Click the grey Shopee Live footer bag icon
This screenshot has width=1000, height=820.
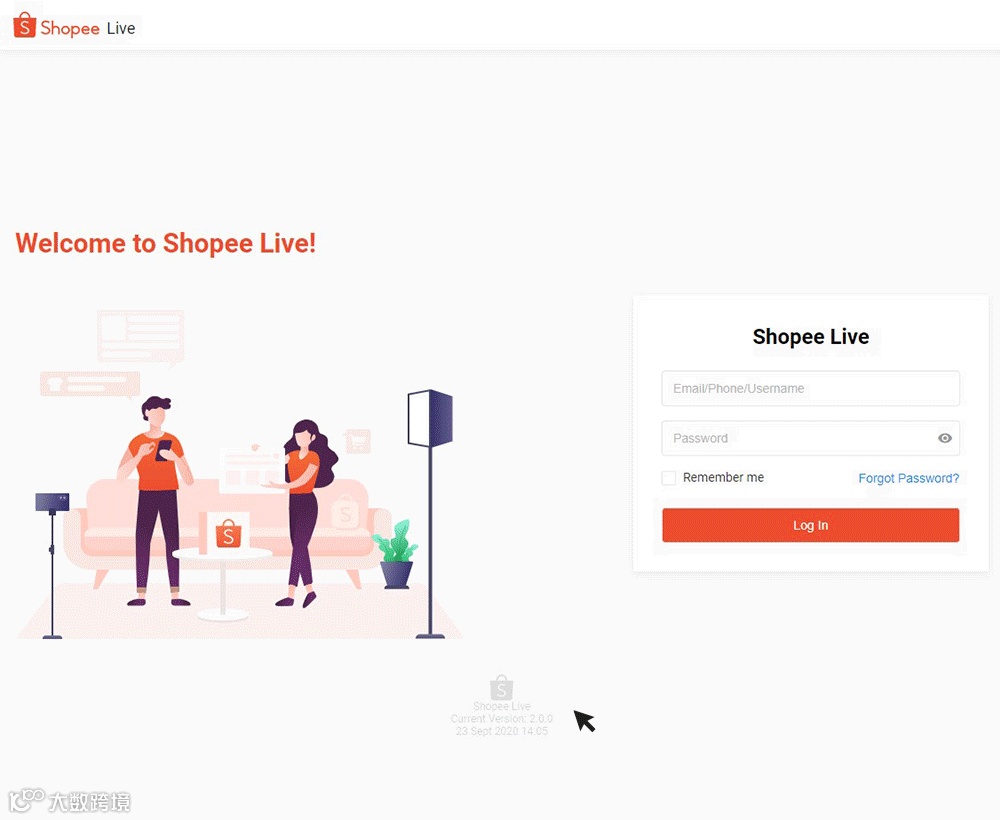[x=501, y=687]
